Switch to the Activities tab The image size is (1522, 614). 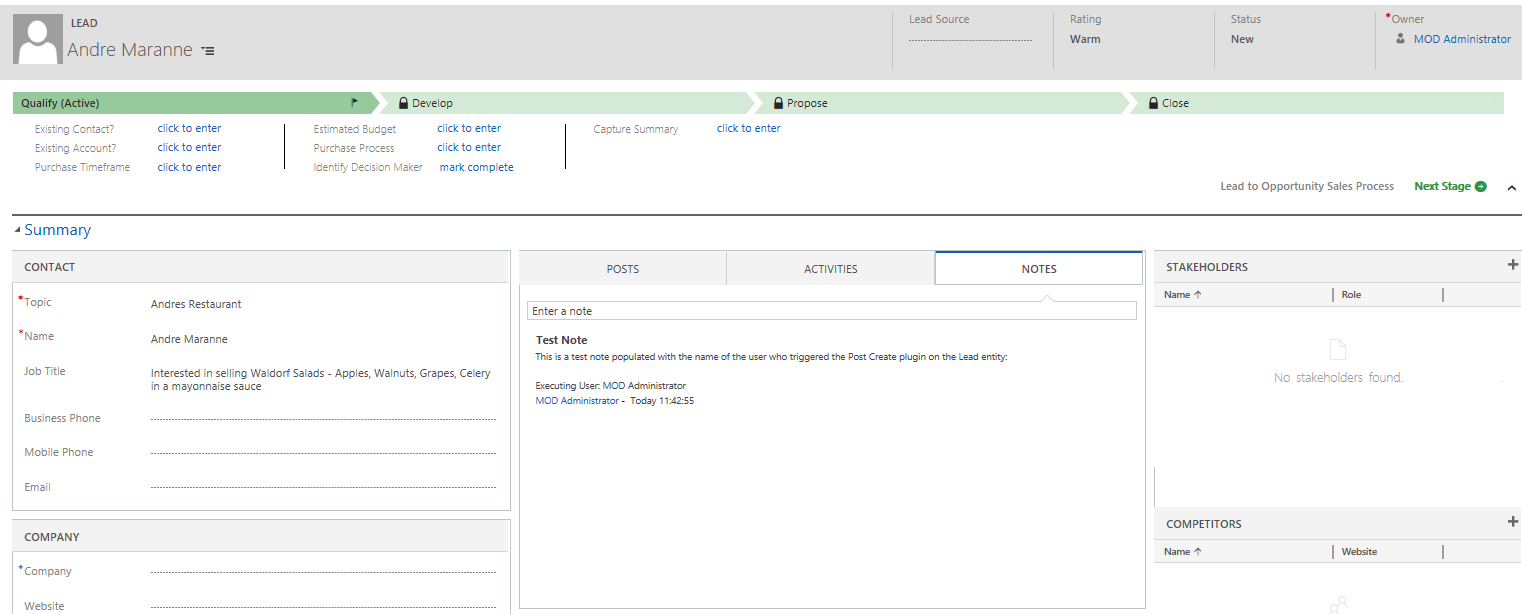[x=830, y=269]
